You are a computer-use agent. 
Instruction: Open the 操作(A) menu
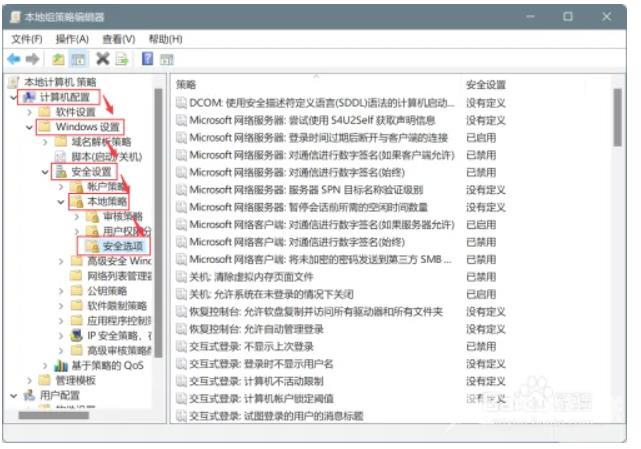[x=72, y=39]
